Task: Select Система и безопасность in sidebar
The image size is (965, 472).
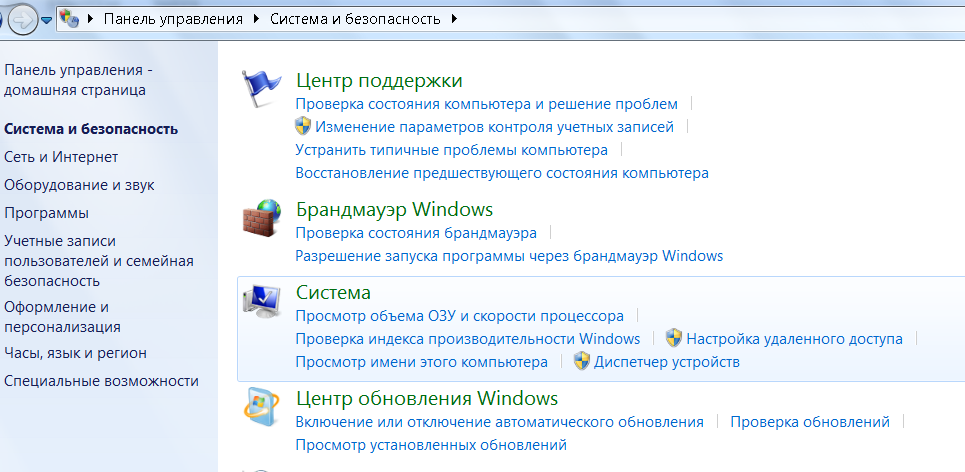Action: pos(91,129)
